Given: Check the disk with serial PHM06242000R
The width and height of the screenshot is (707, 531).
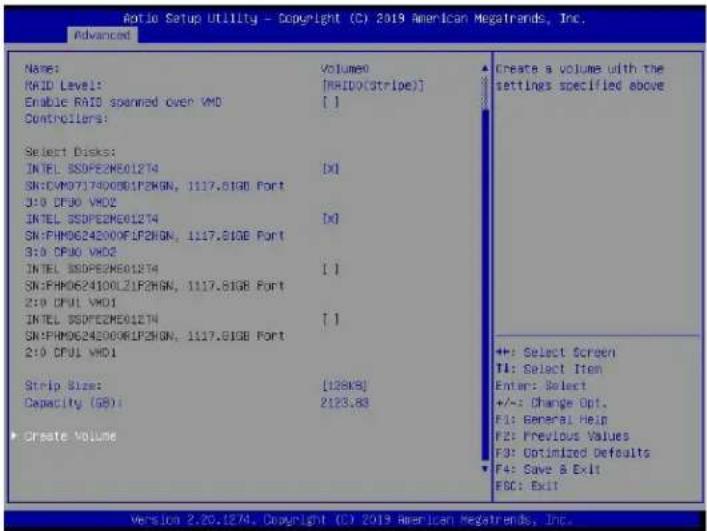Looking at the screenshot, I should pyautogui.click(x=331, y=319).
